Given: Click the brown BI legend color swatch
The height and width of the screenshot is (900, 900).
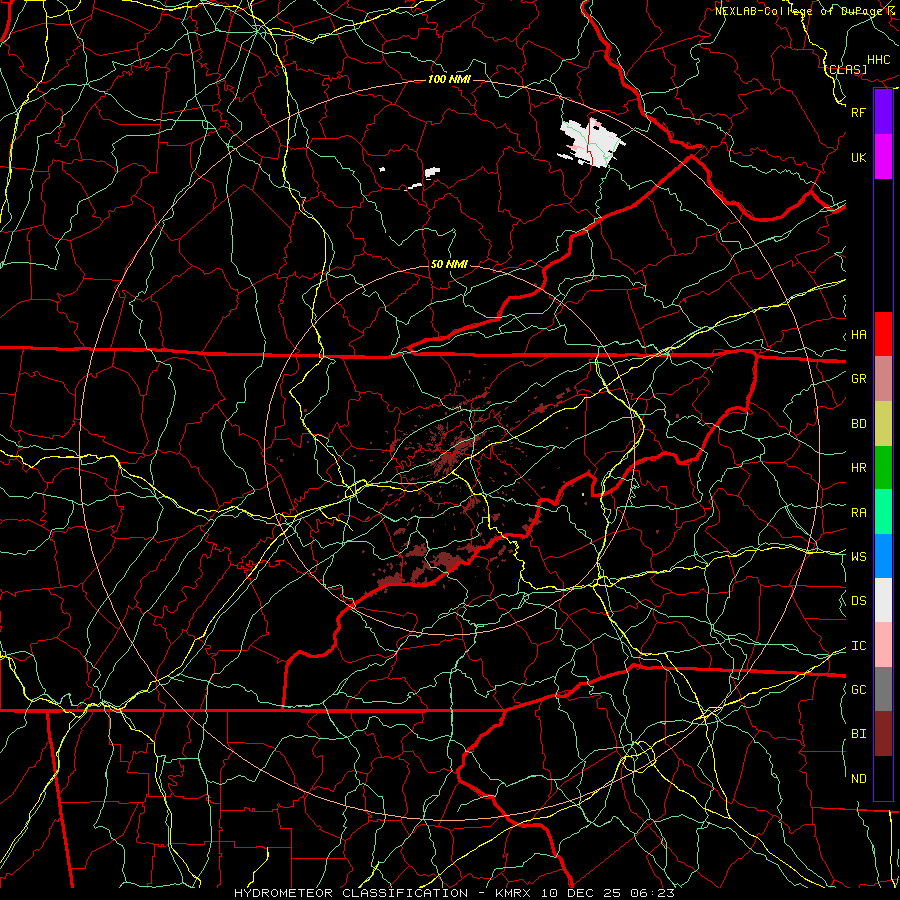Looking at the screenshot, I should [x=883, y=734].
